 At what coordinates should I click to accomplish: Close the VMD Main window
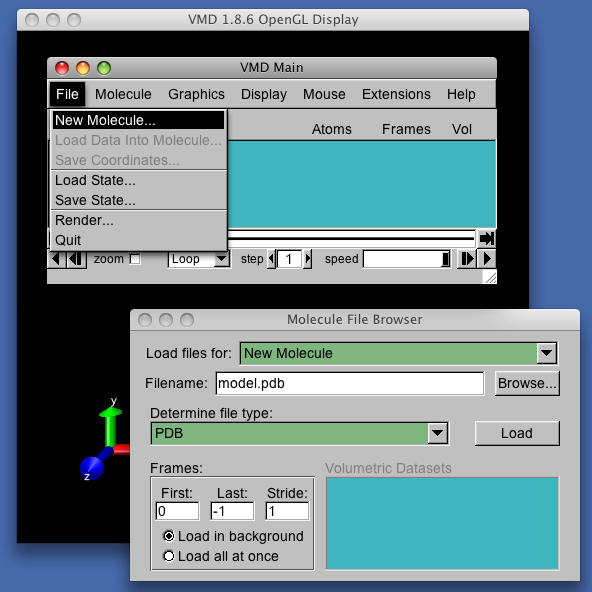pyautogui.click(x=62, y=68)
